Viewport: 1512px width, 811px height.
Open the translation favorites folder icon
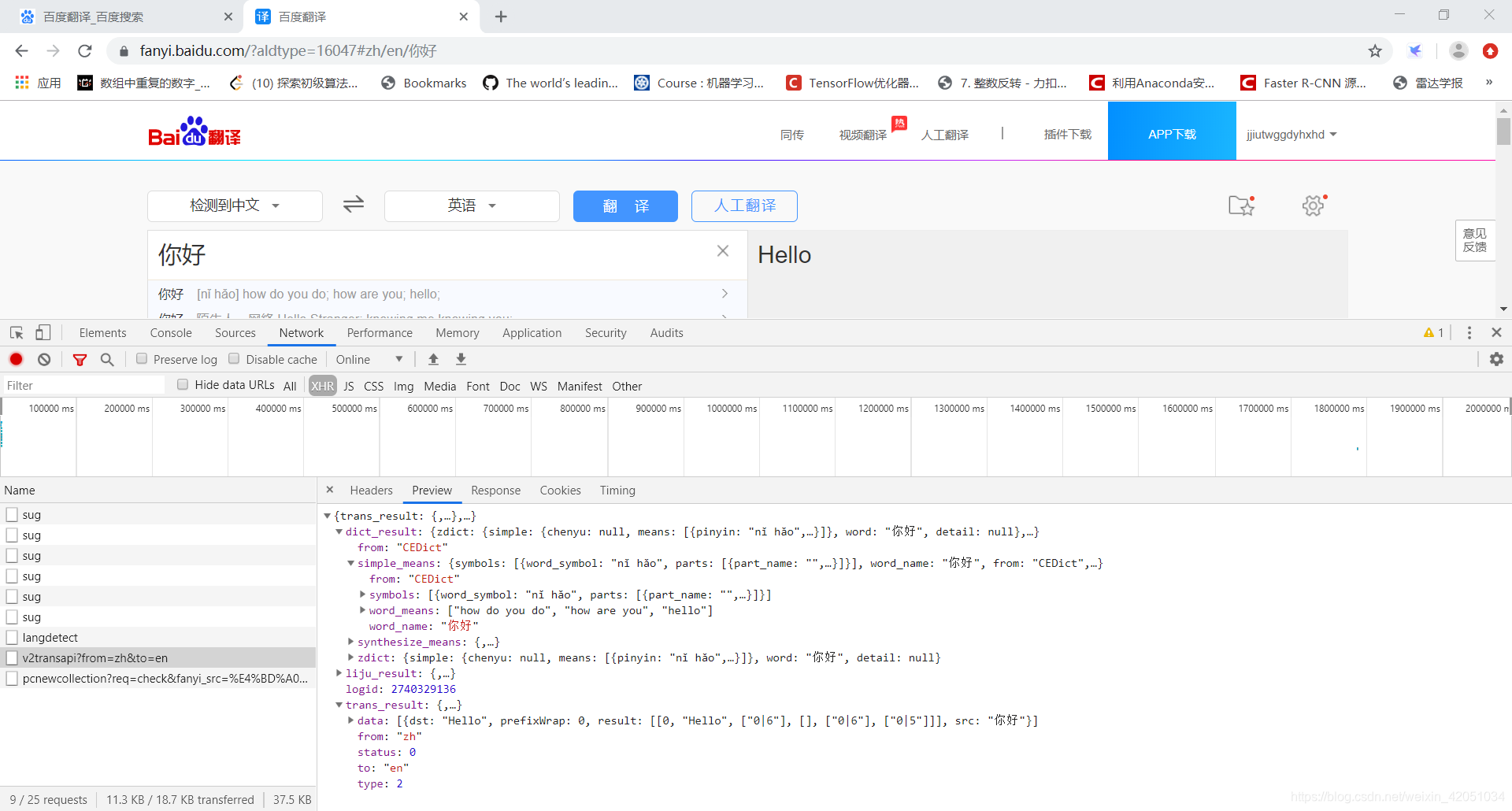[1242, 206]
